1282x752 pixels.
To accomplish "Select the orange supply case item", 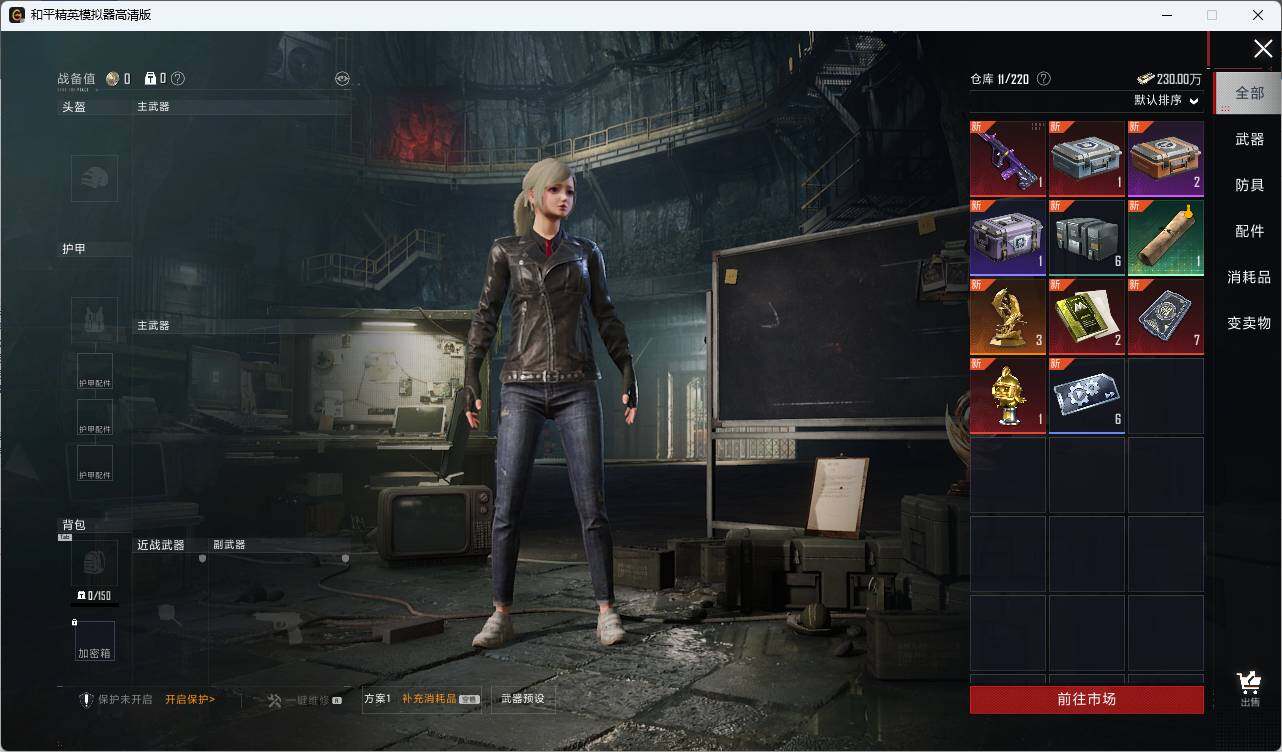I will coord(1166,159).
